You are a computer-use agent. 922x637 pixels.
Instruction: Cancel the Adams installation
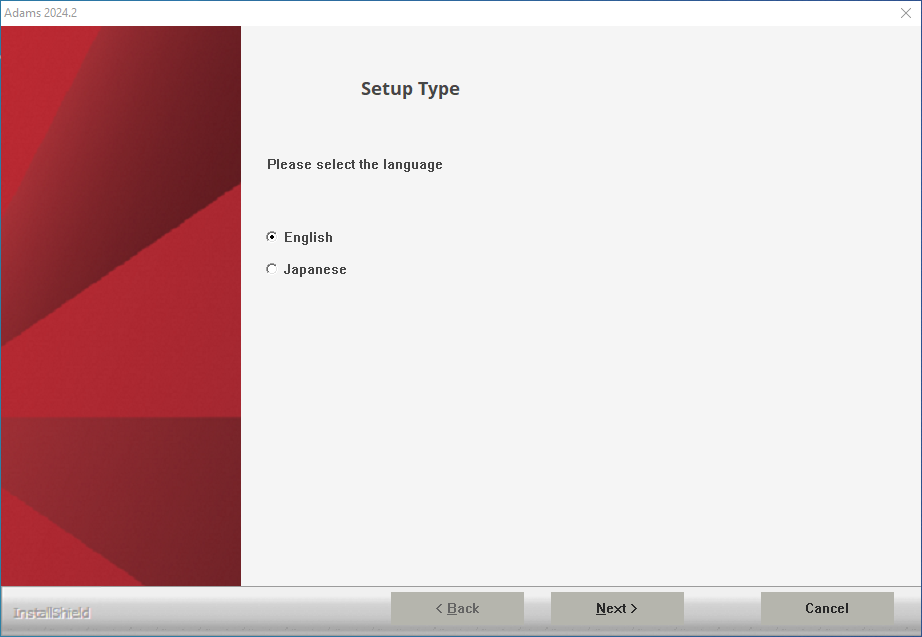(827, 608)
